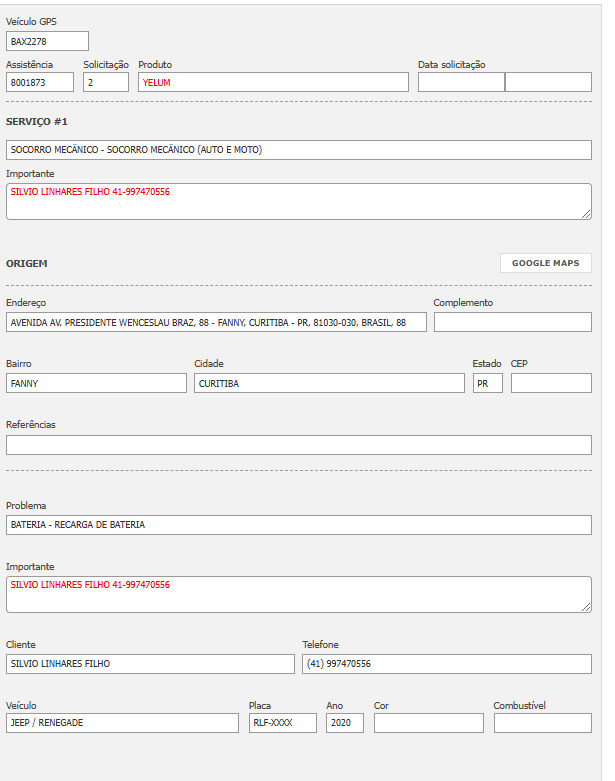Focus the Produto field containing YELUM
Viewport: 615px width, 781px height.
273,82
